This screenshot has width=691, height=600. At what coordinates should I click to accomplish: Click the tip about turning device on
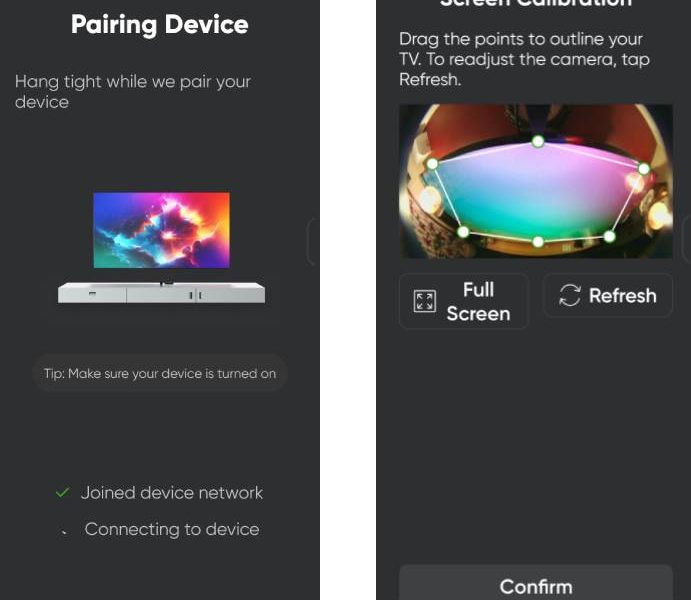pyautogui.click(x=160, y=374)
